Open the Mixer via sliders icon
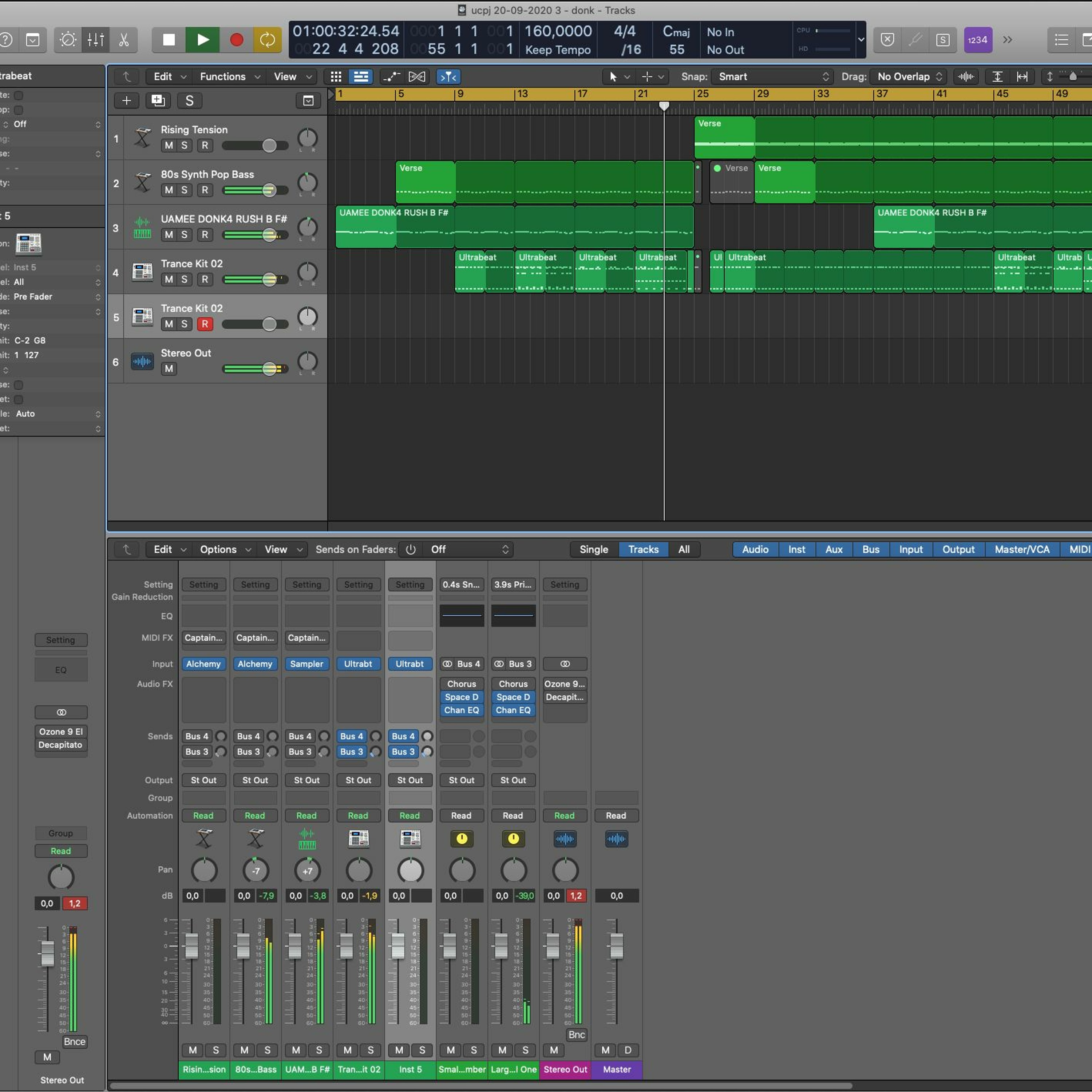Viewport: 1092px width, 1092px height. click(95, 40)
